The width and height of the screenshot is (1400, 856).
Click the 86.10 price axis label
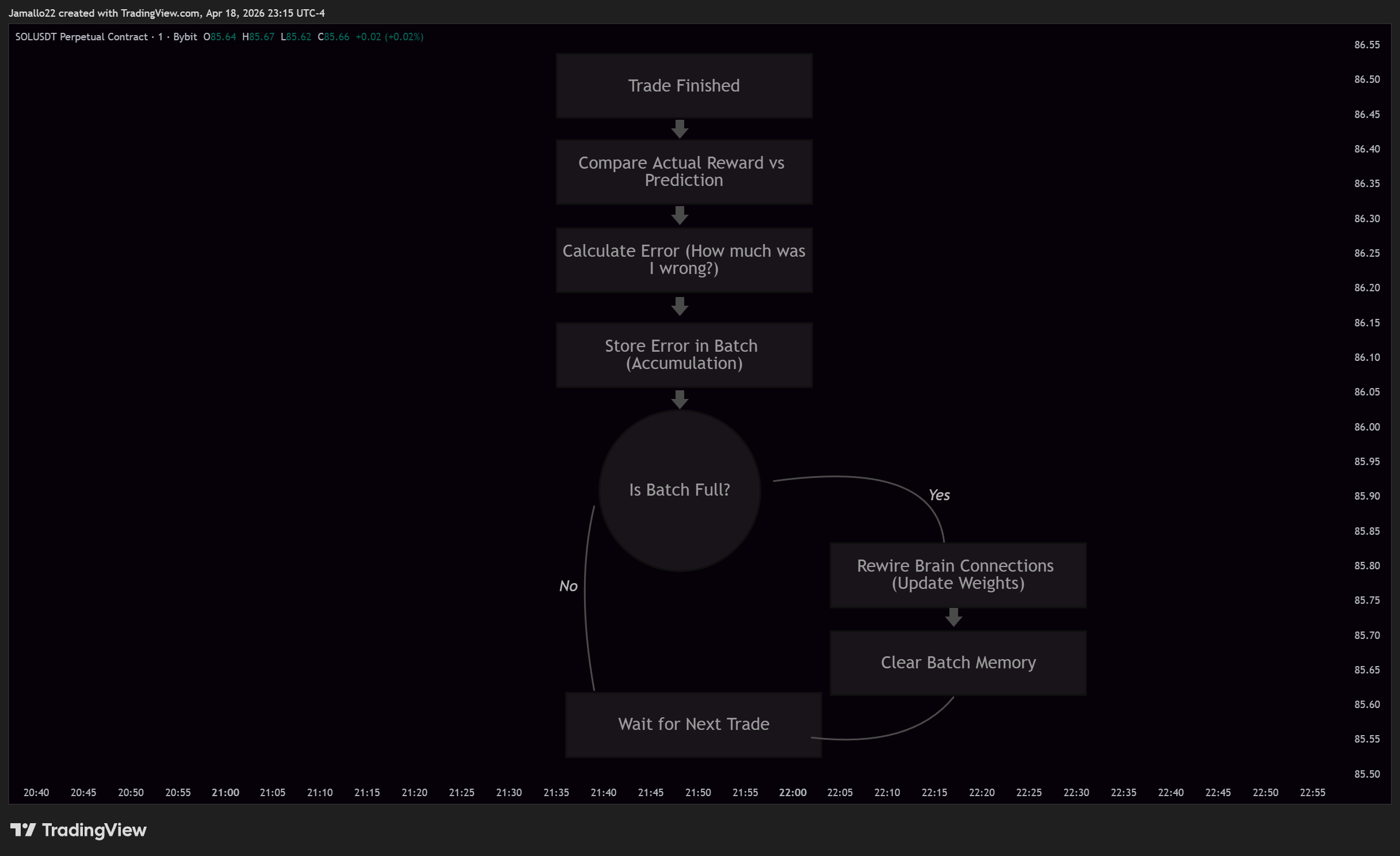tap(1367, 357)
